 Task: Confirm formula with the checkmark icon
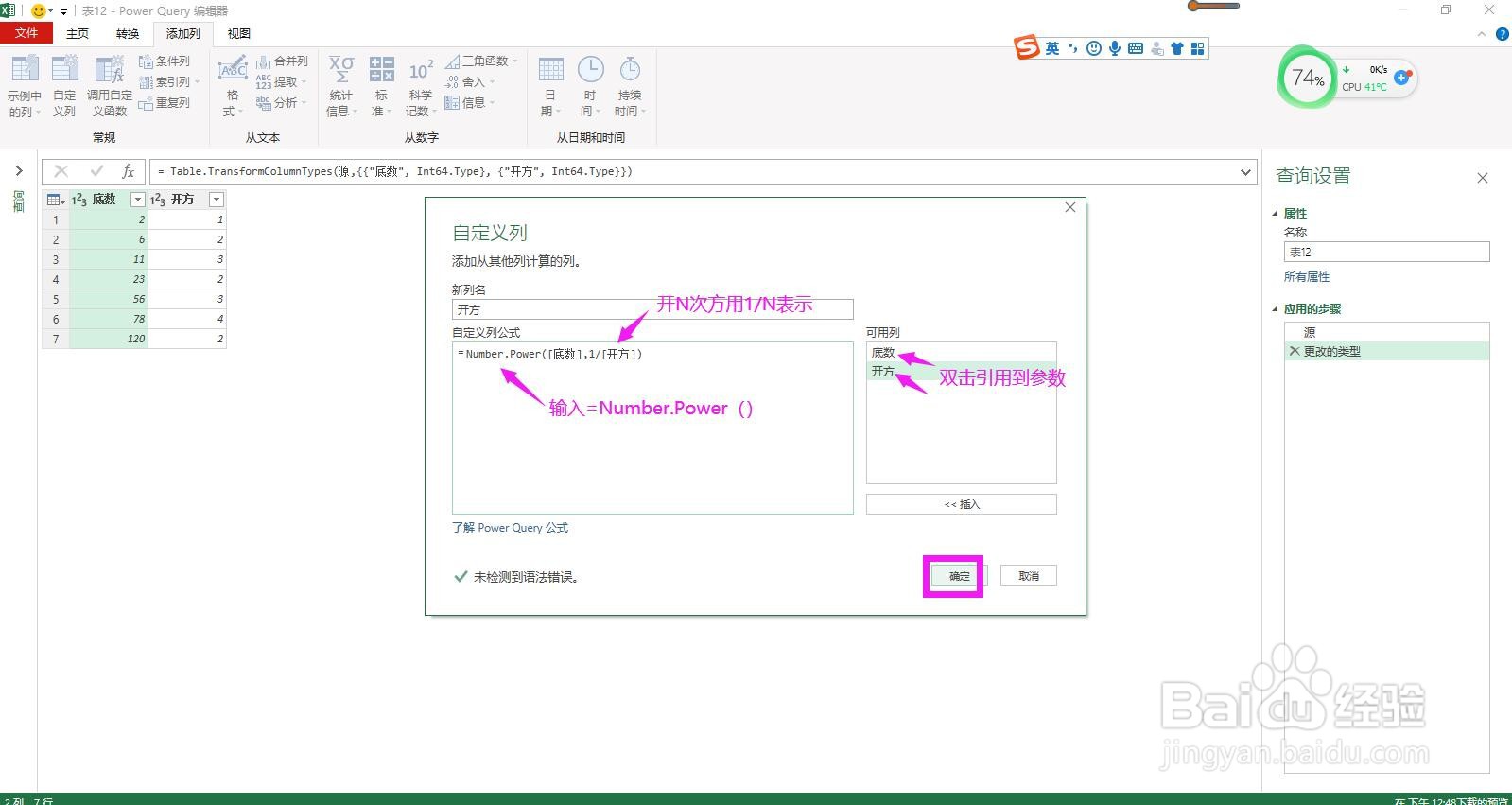[96, 171]
